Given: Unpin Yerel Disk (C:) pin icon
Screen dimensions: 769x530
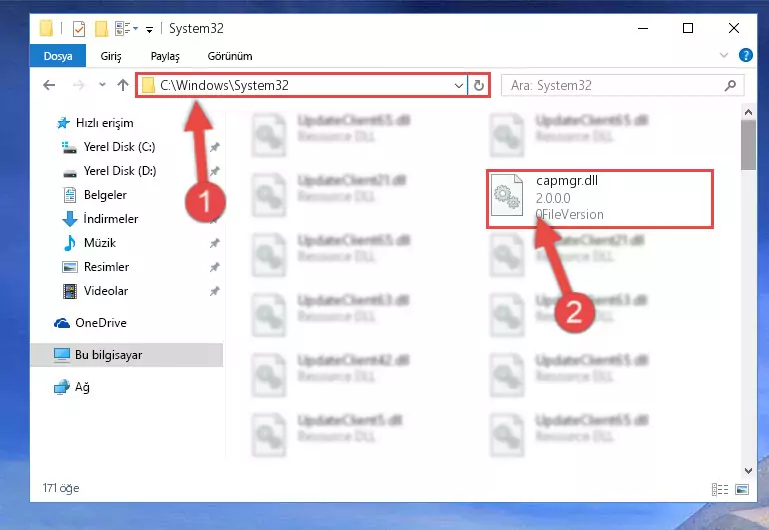Looking at the screenshot, I should [214, 147].
